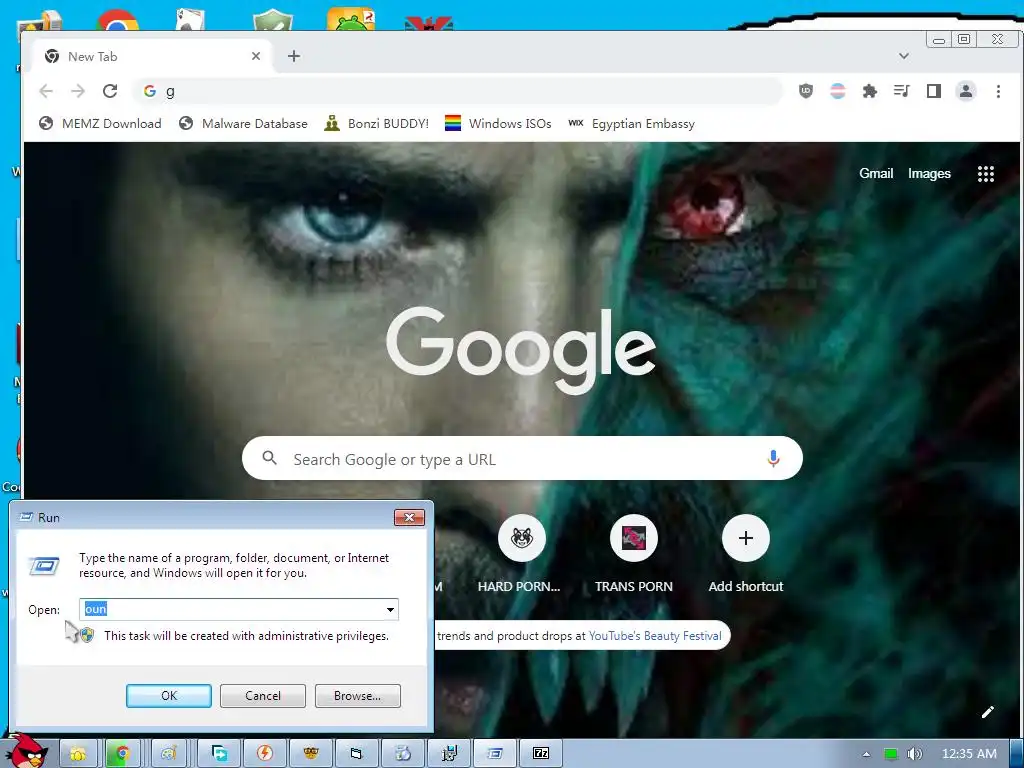Click the Google search box
This screenshot has height=768, width=1024.
tap(522, 458)
